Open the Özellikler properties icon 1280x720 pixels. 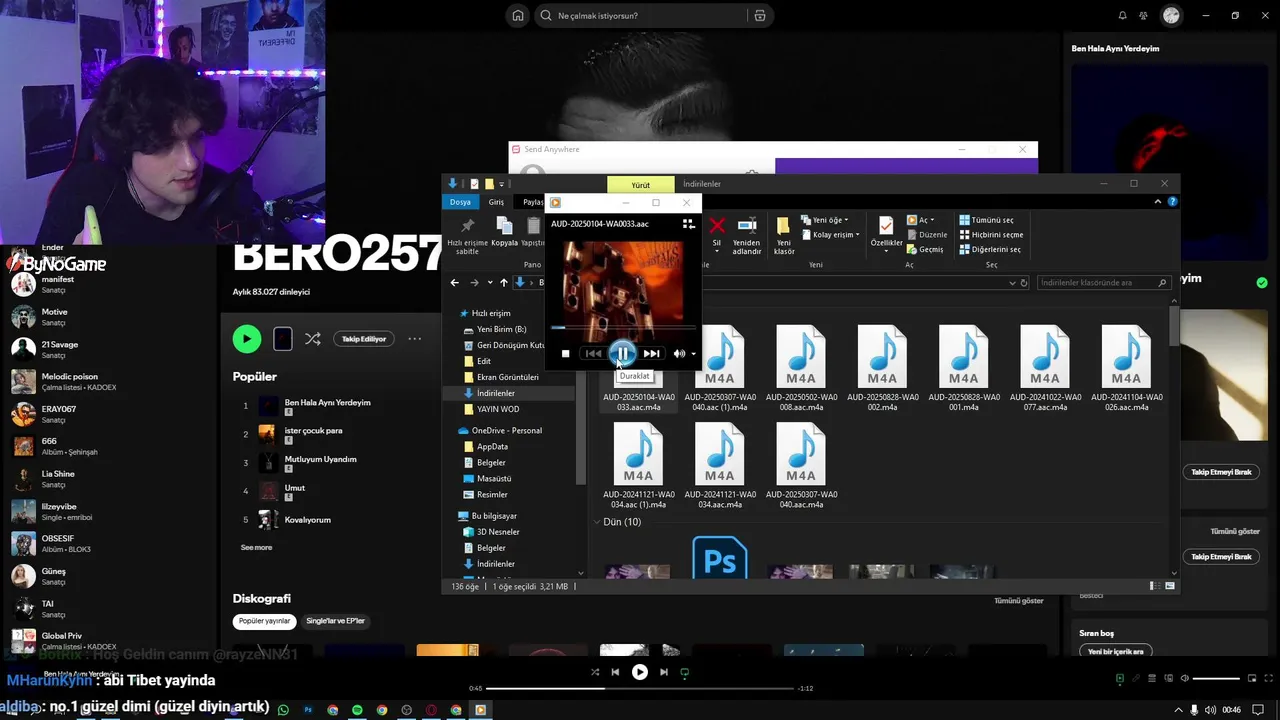[x=886, y=232]
